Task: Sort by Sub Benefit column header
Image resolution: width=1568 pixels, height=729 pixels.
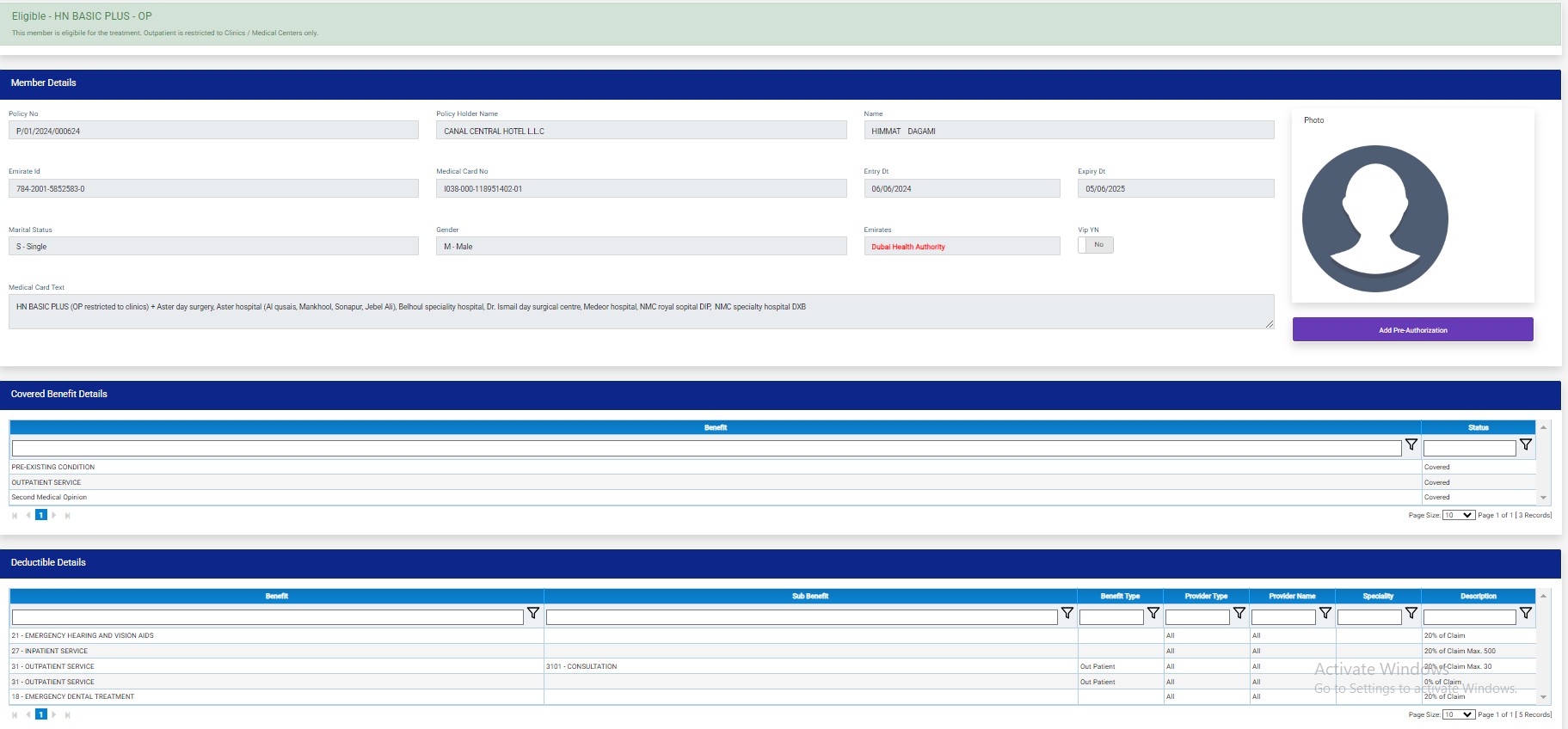Action: tap(809, 597)
